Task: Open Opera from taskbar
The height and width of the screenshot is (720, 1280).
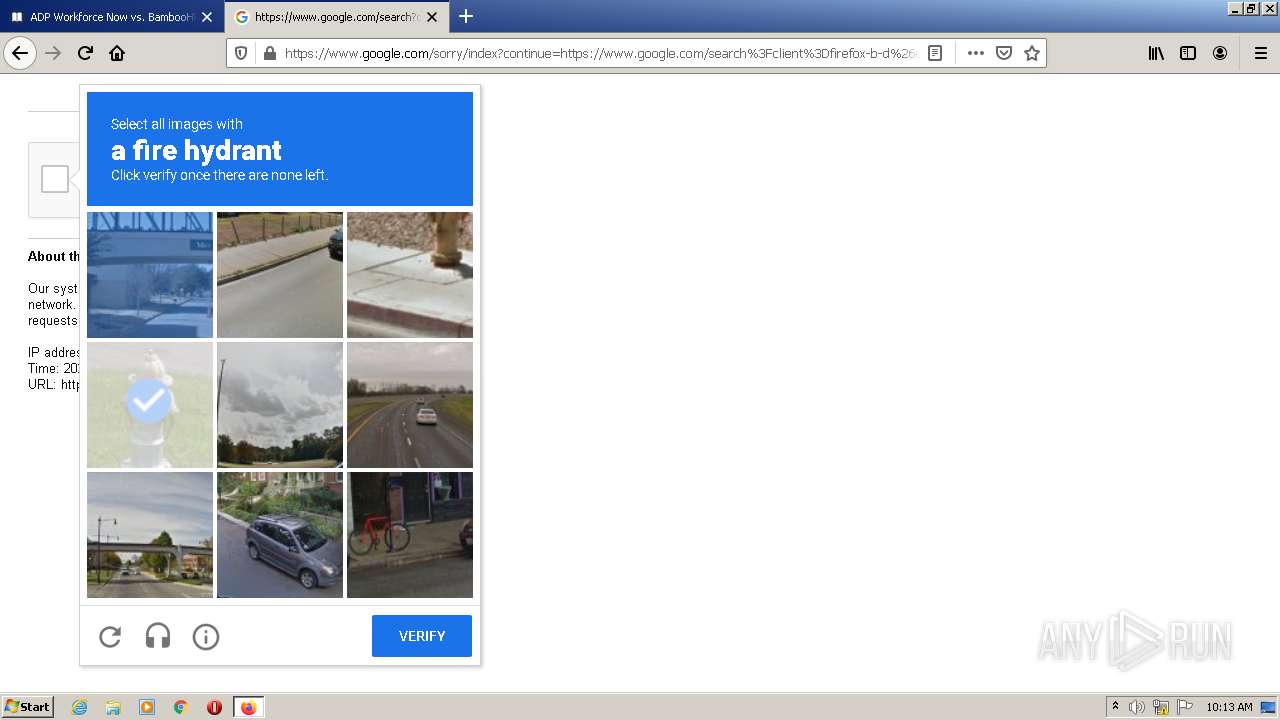Action: [x=214, y=707]
